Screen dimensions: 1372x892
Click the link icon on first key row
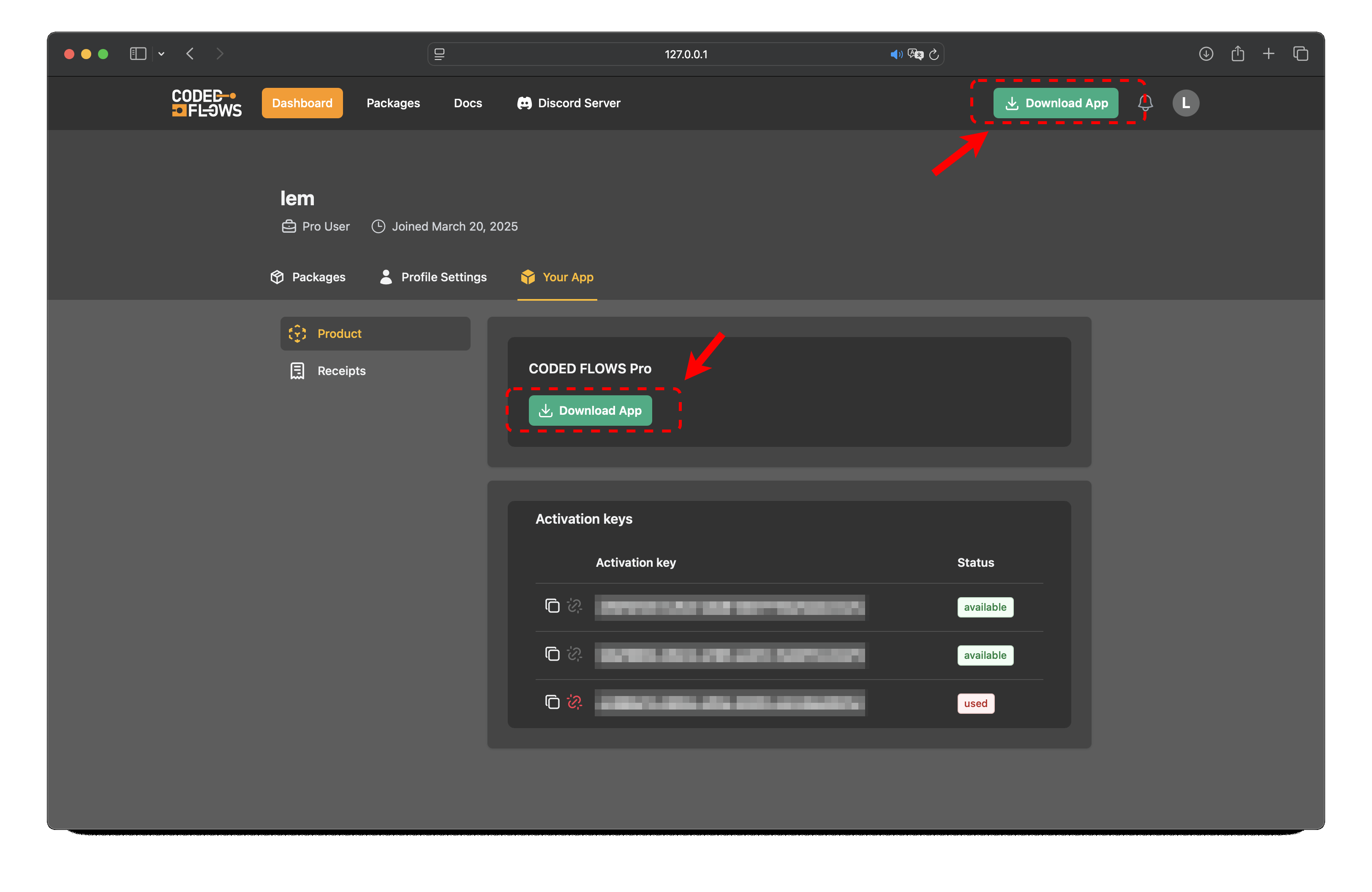pos(574,606)
